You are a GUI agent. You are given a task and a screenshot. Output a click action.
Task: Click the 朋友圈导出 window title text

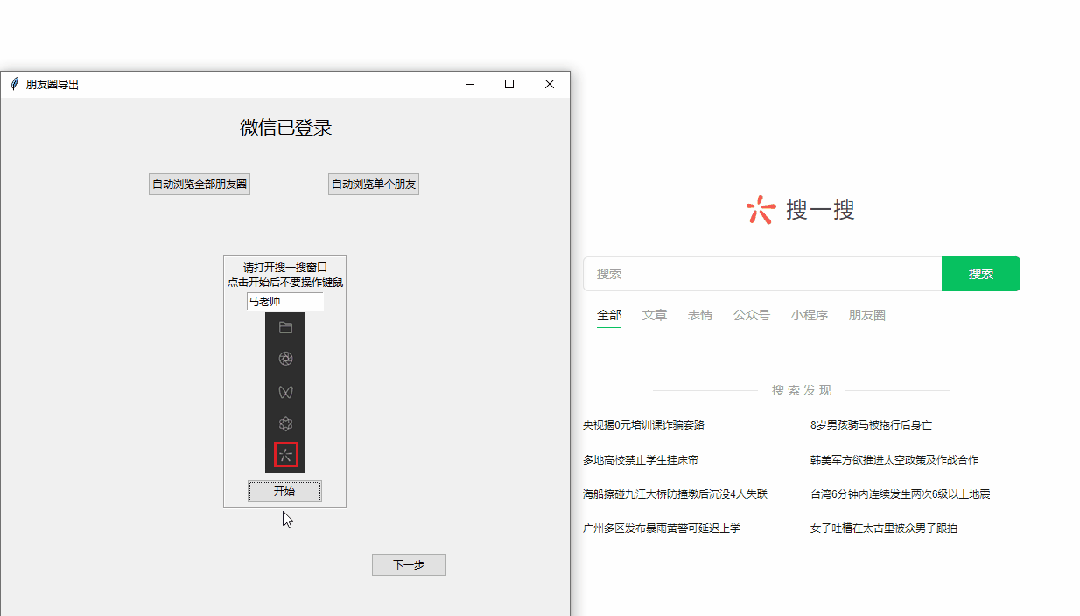(x=52, y=85)
